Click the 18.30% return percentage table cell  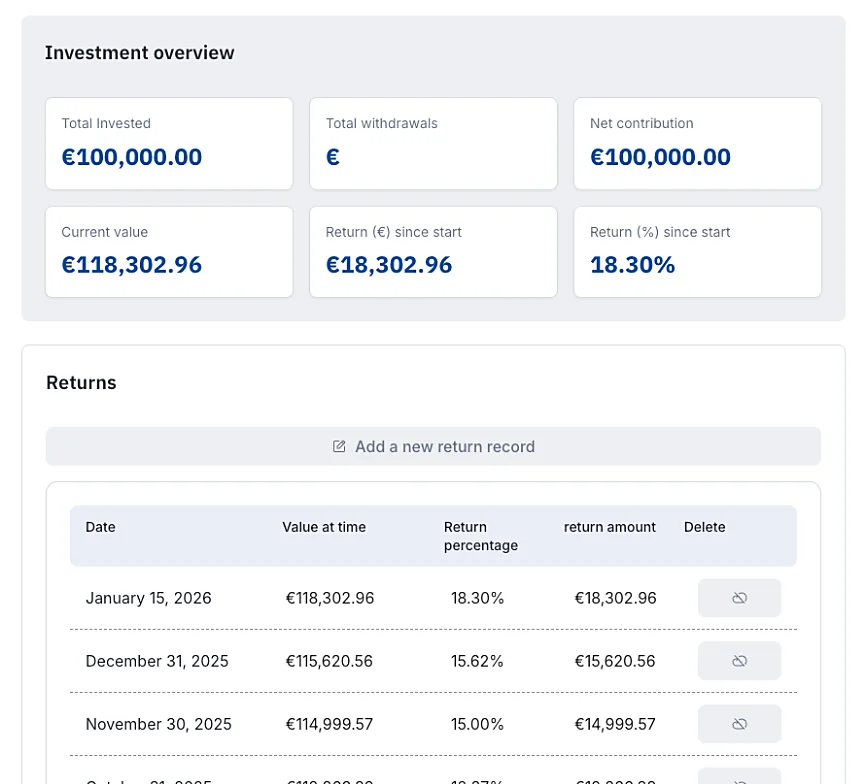point(477,598)
